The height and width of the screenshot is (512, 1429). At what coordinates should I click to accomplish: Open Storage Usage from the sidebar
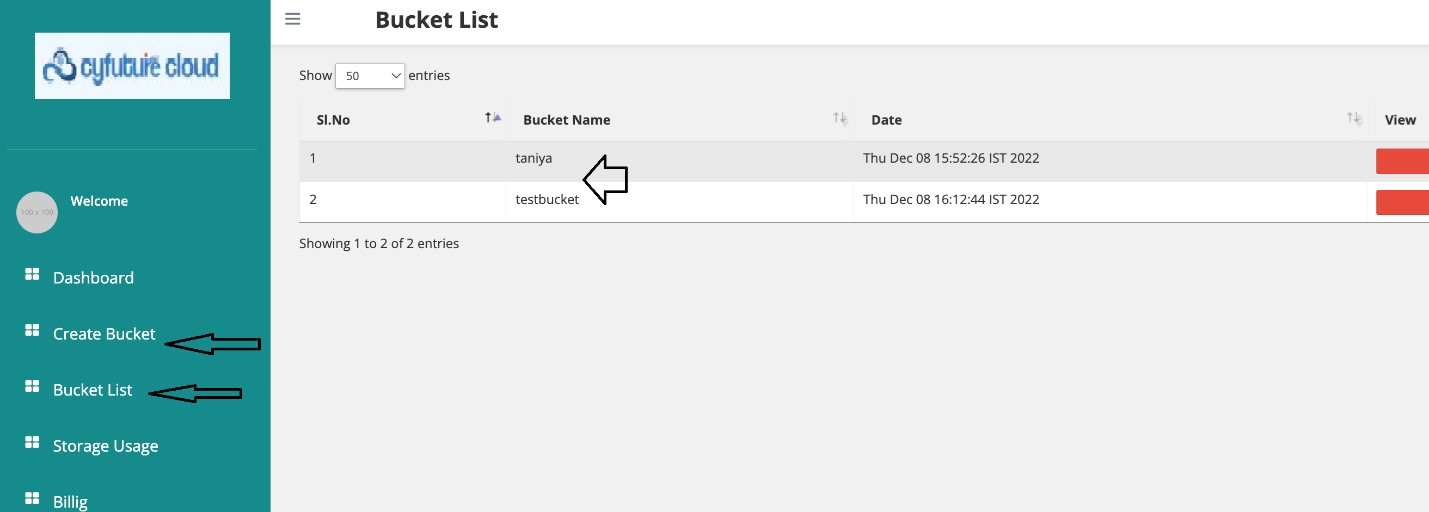105,446
